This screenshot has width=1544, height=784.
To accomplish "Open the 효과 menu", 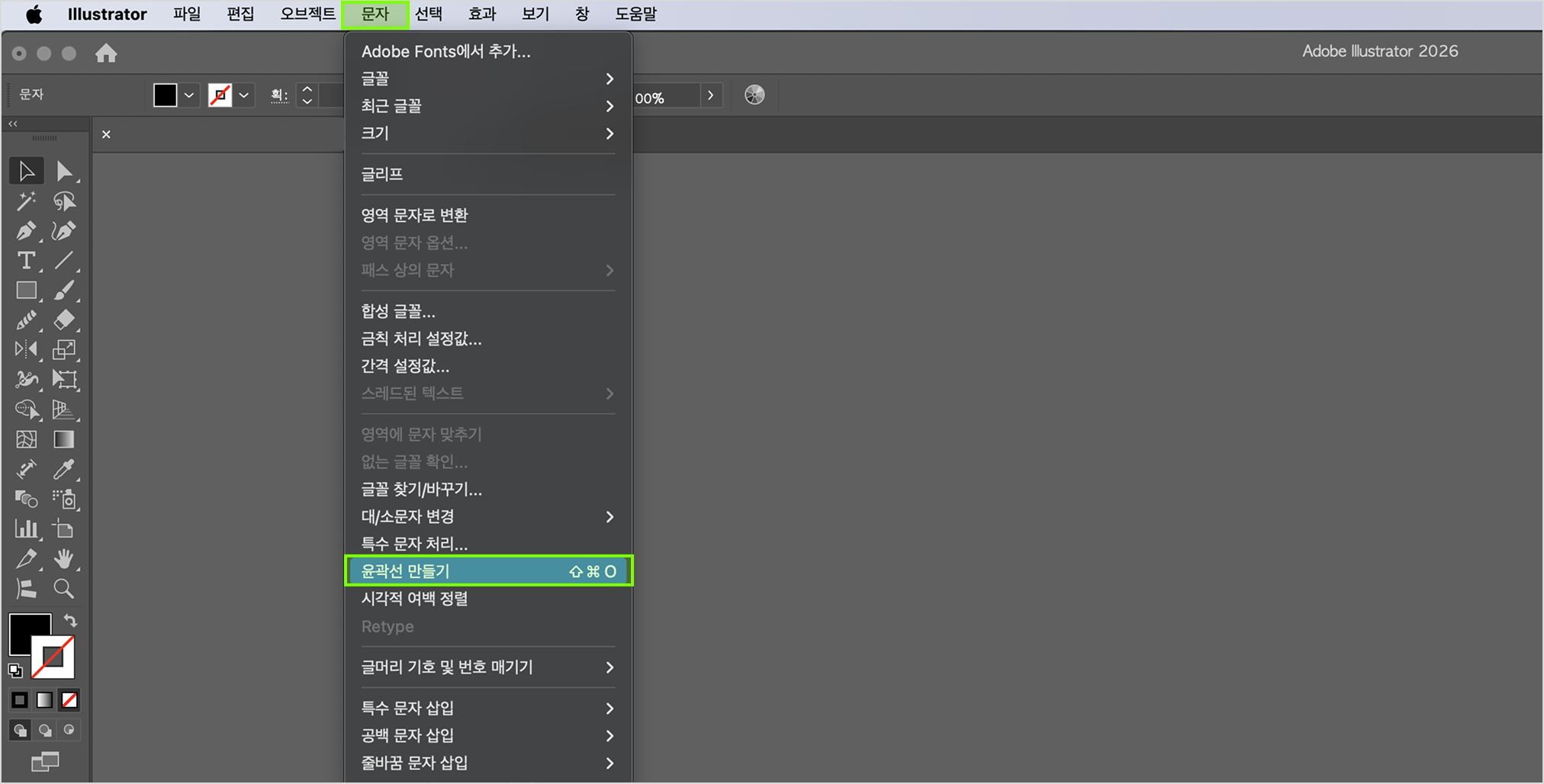I will (482, 14).
